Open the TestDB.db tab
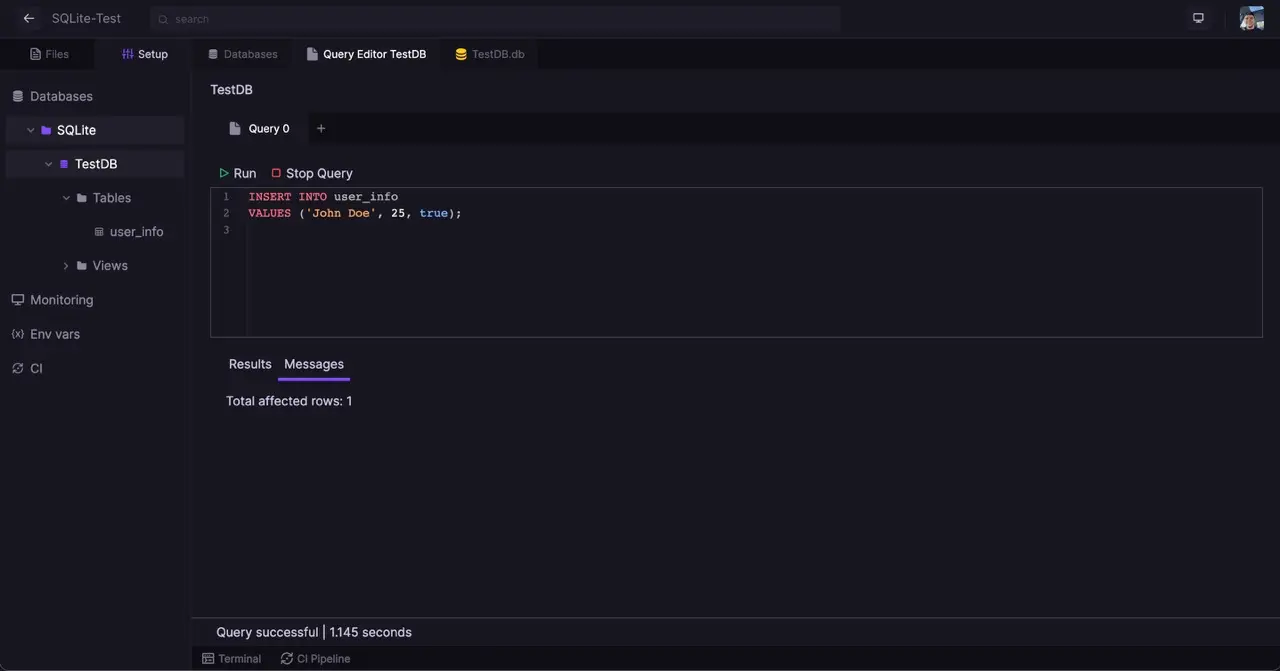 (489, 54)
